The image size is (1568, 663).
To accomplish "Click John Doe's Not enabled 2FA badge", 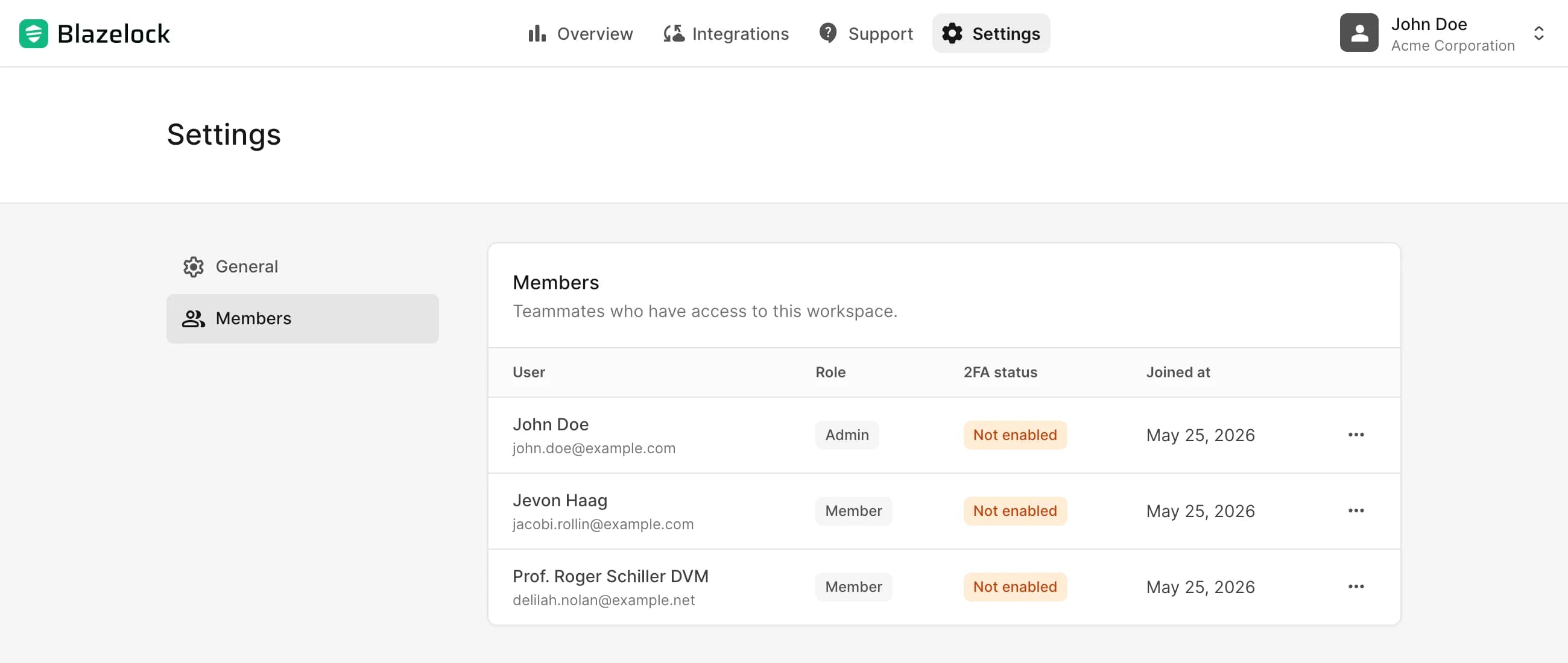I will pos(1015,435).
